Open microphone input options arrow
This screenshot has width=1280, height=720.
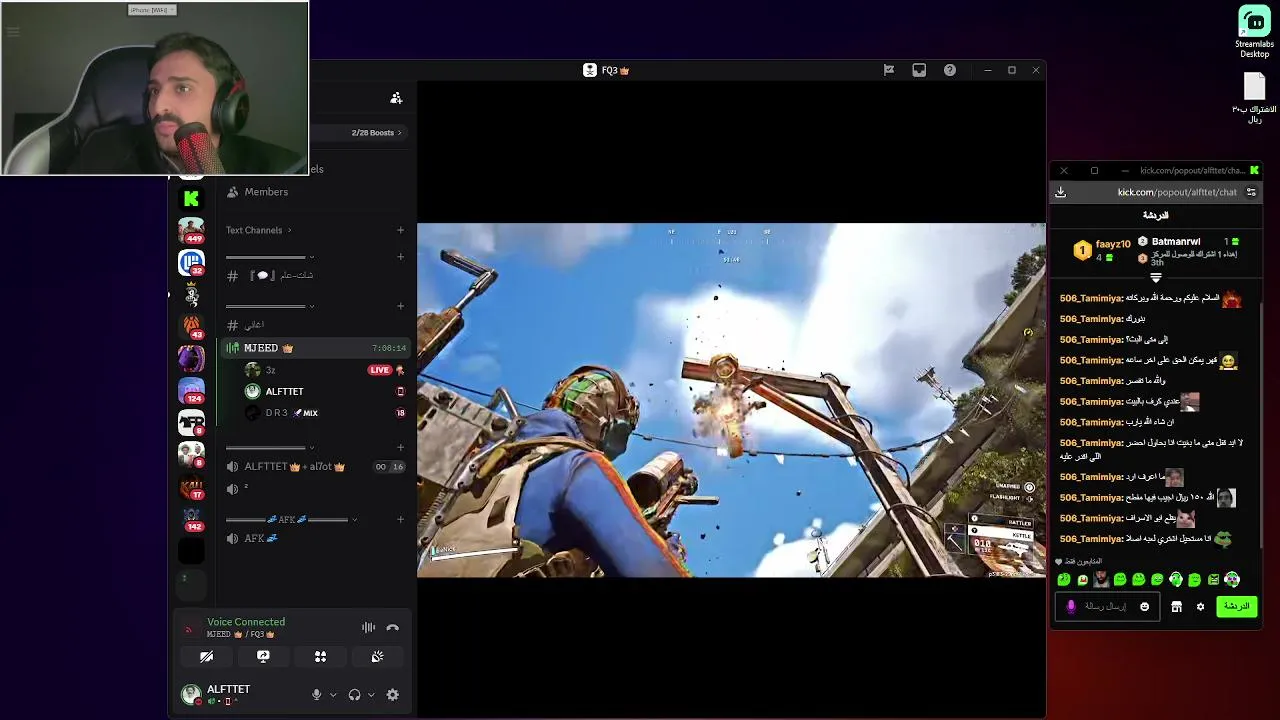coord(333,695)
